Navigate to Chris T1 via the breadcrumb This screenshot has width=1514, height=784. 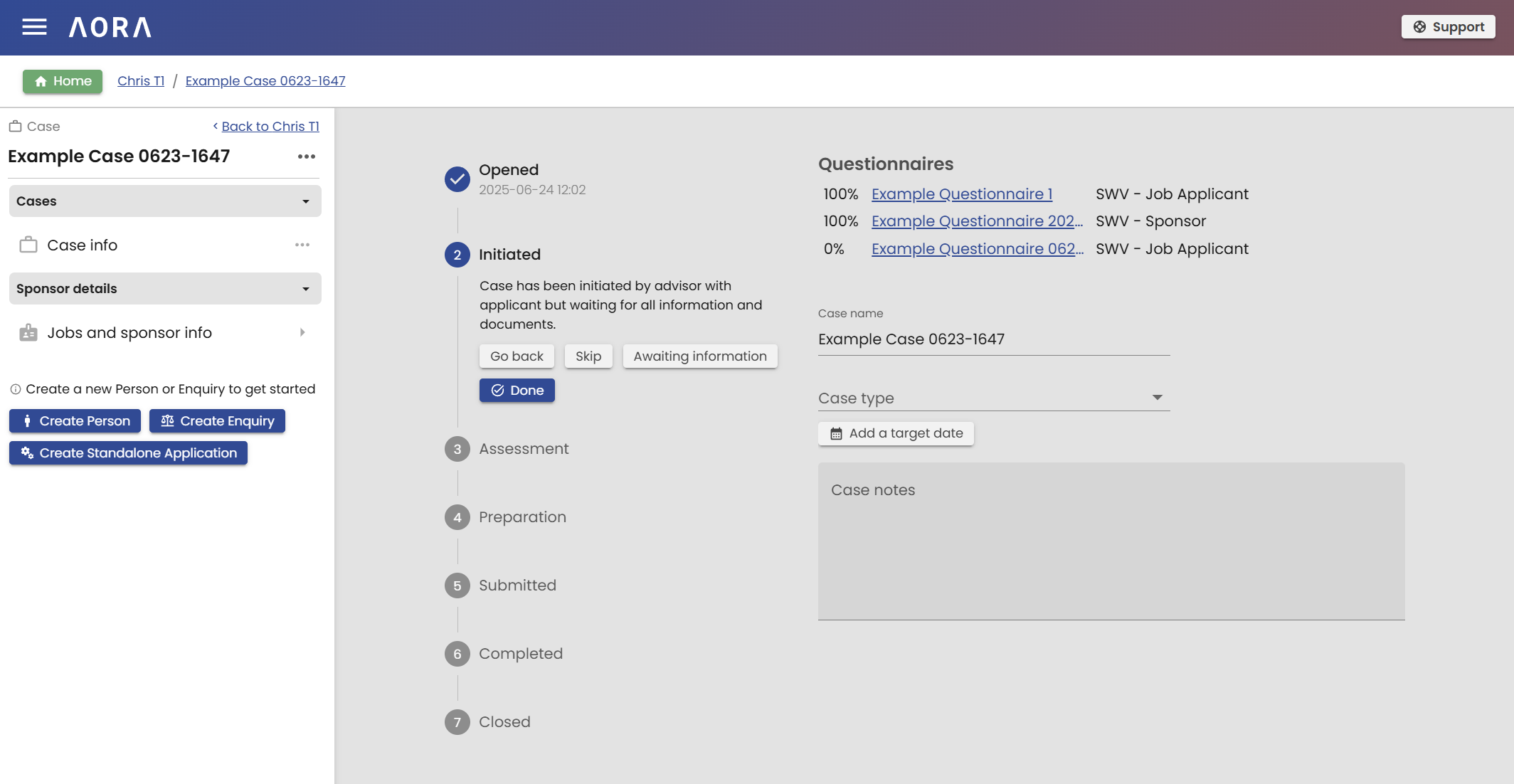tap(140, 80)
